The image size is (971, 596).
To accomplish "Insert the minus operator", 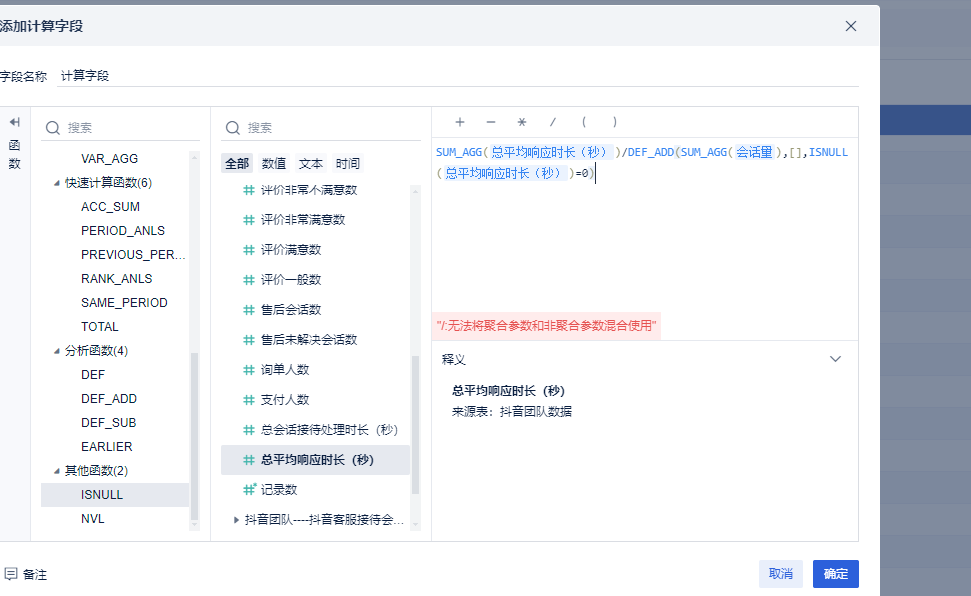I will pos(491,122).
